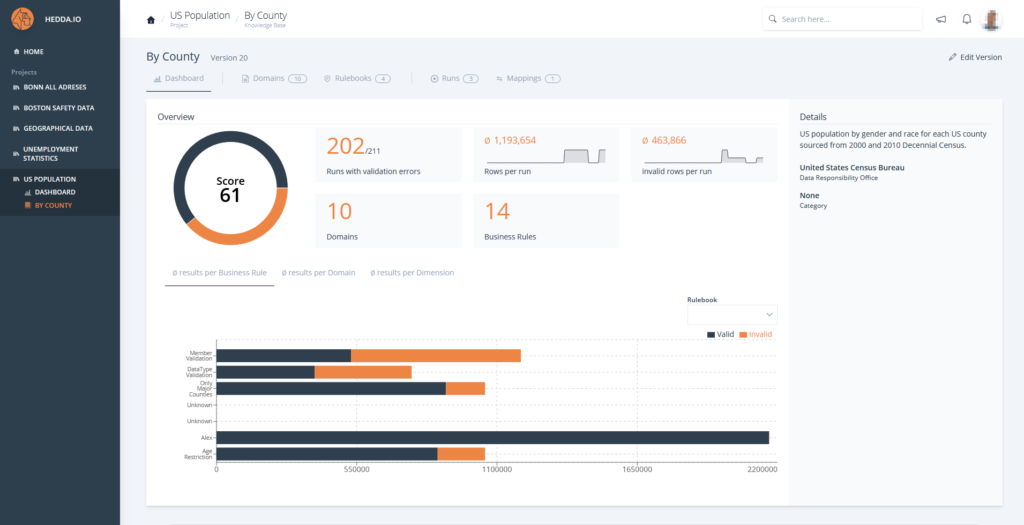Click the orange Invalid segment of Member Validation bar
The width and height of the screenshot is (1024, 525).
436,355
